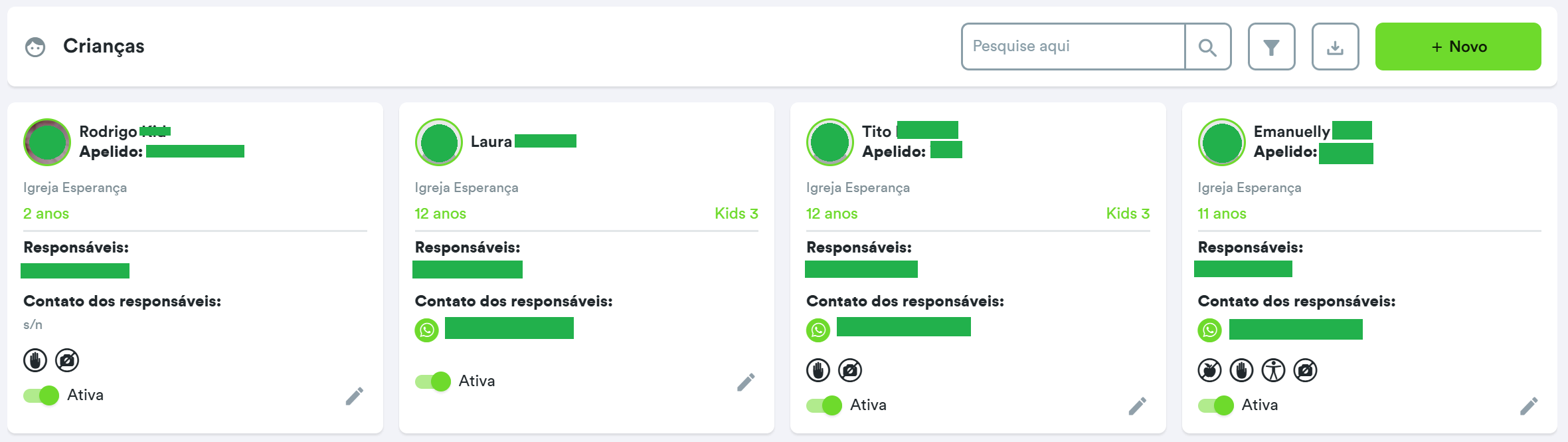Toggle Rodrigo's Ativa switch

coord(41,395)
